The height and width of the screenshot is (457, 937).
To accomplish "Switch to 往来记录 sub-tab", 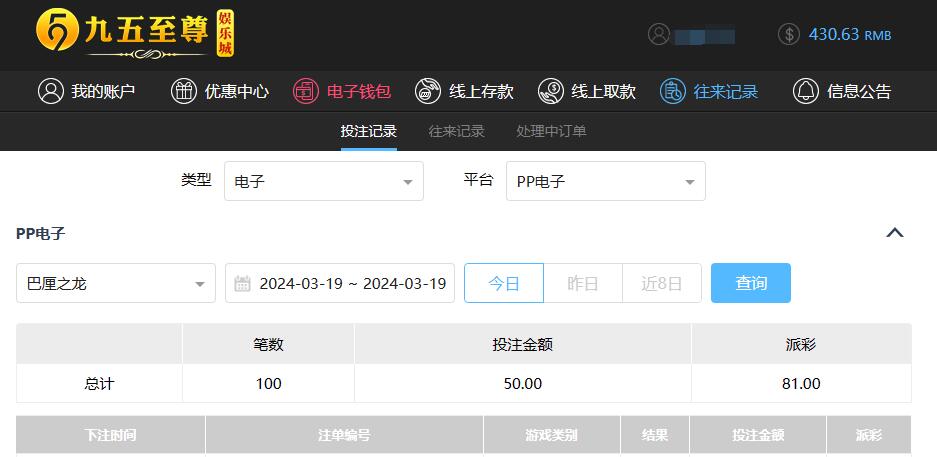I will [457, 131].
